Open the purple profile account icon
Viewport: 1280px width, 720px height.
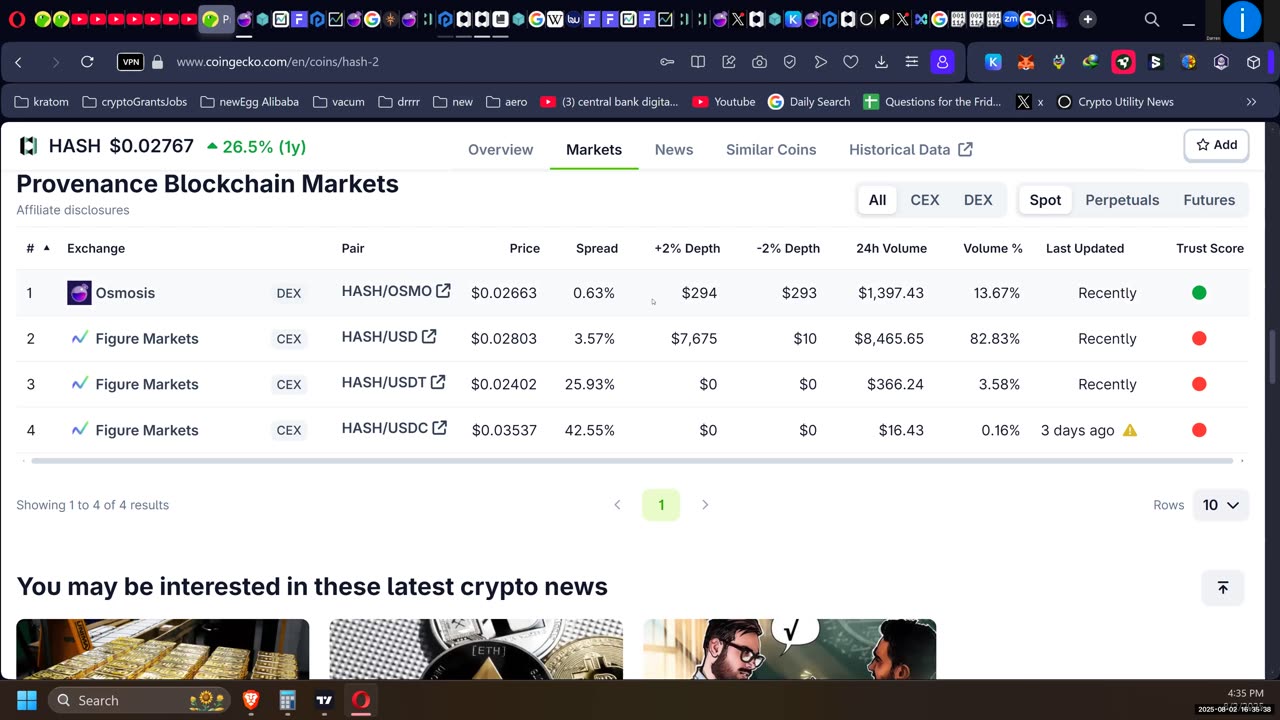[x=942, y=62]
